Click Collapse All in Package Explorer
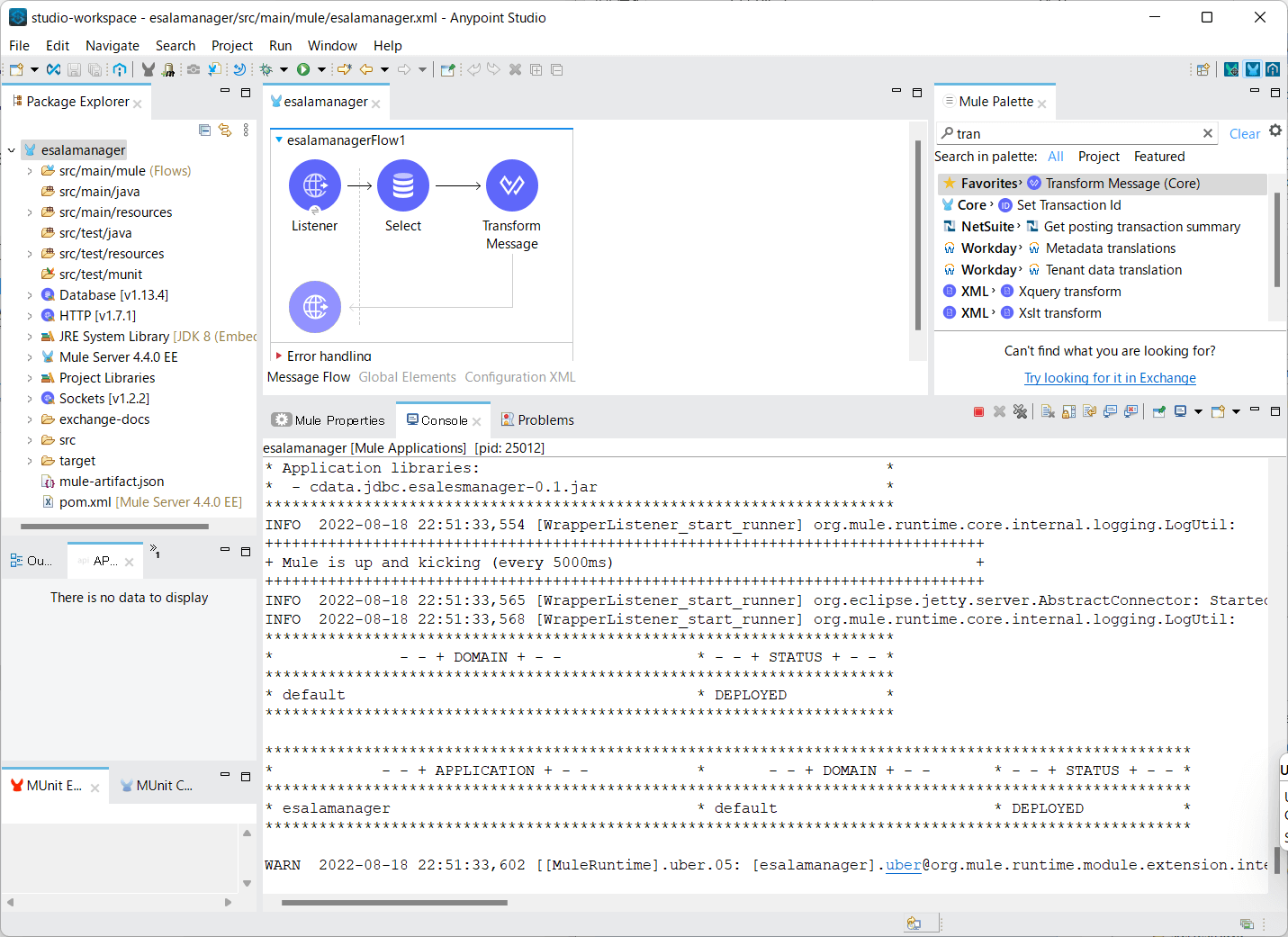The image size is (1288, 937). pyautogui.click(x=205, y=131)
